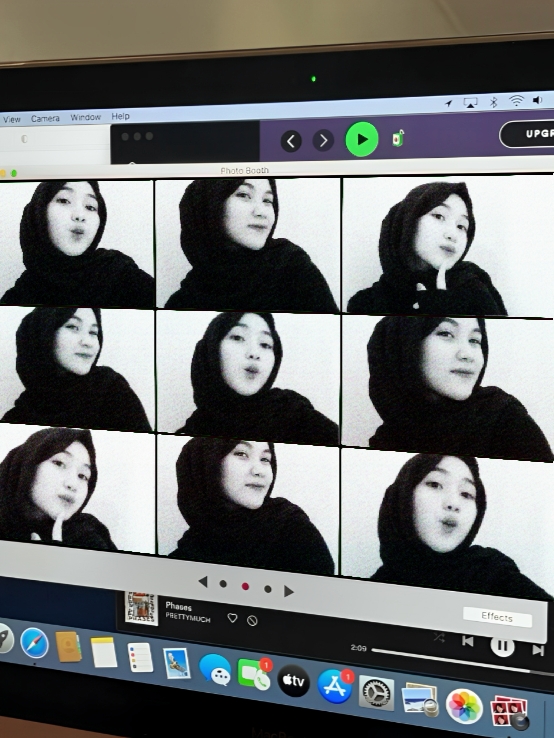Select the center effect preview tile
This screenshot has height=738, width=554.
pyautogui.click(x=248, y=377)
